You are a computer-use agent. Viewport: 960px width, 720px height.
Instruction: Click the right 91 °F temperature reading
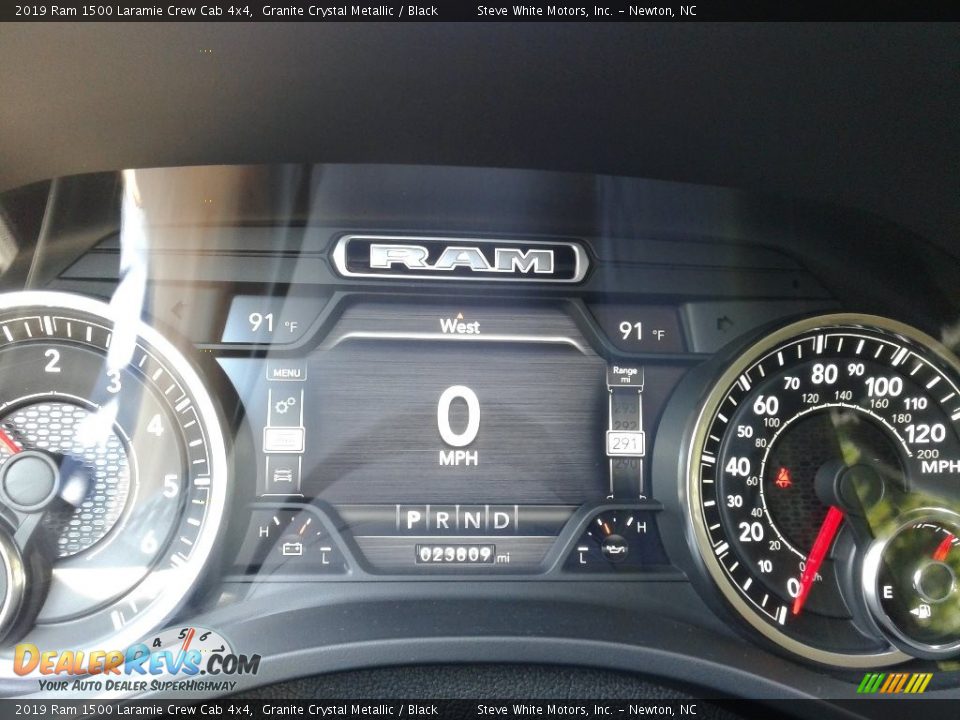[641, 331]
